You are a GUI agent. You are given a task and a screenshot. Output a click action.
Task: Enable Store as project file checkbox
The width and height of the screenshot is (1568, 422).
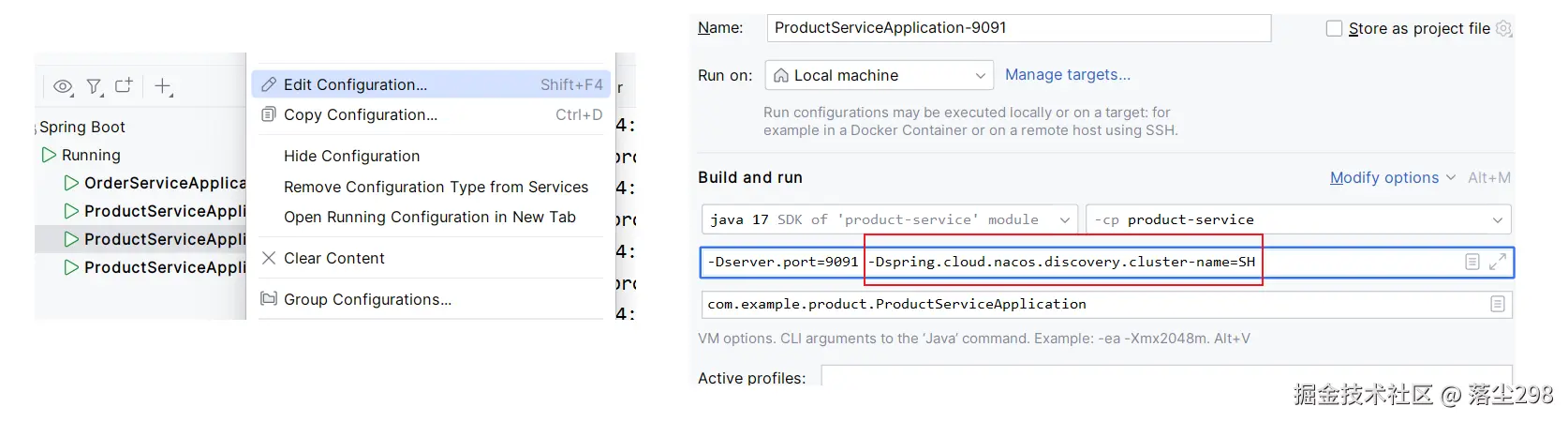1334,29
